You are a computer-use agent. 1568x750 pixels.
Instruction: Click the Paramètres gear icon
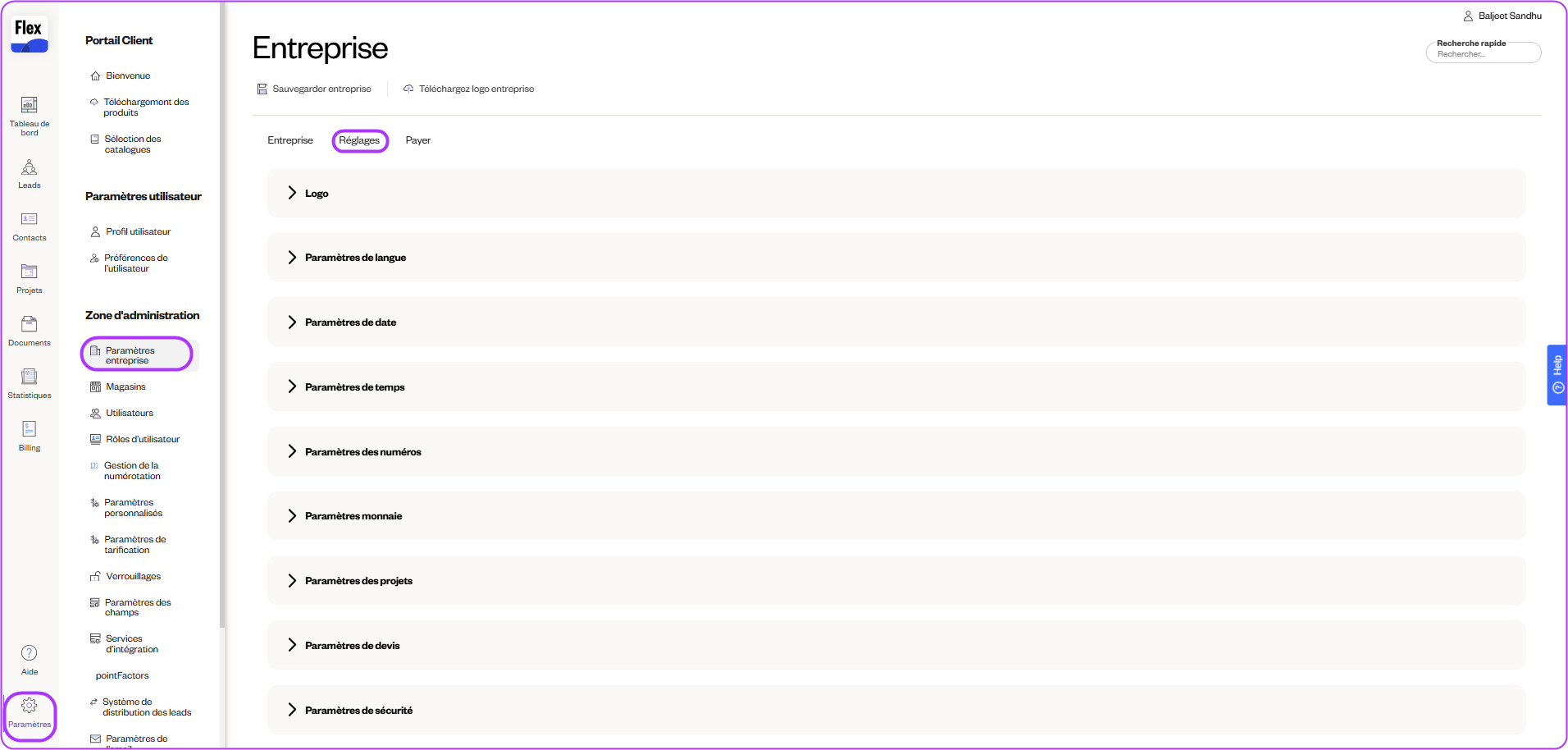click(x=29, y=707)
